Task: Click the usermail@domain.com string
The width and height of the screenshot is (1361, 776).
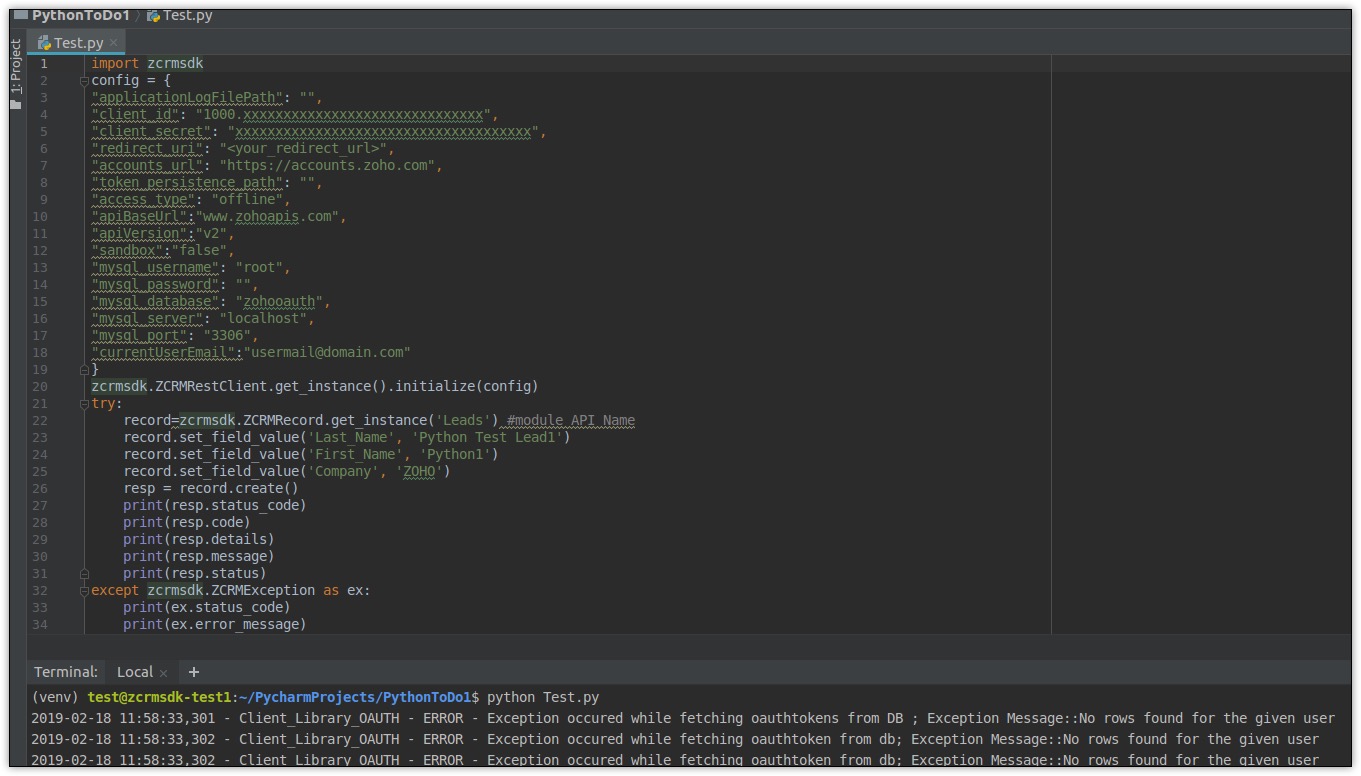Action: click(327, 352)
